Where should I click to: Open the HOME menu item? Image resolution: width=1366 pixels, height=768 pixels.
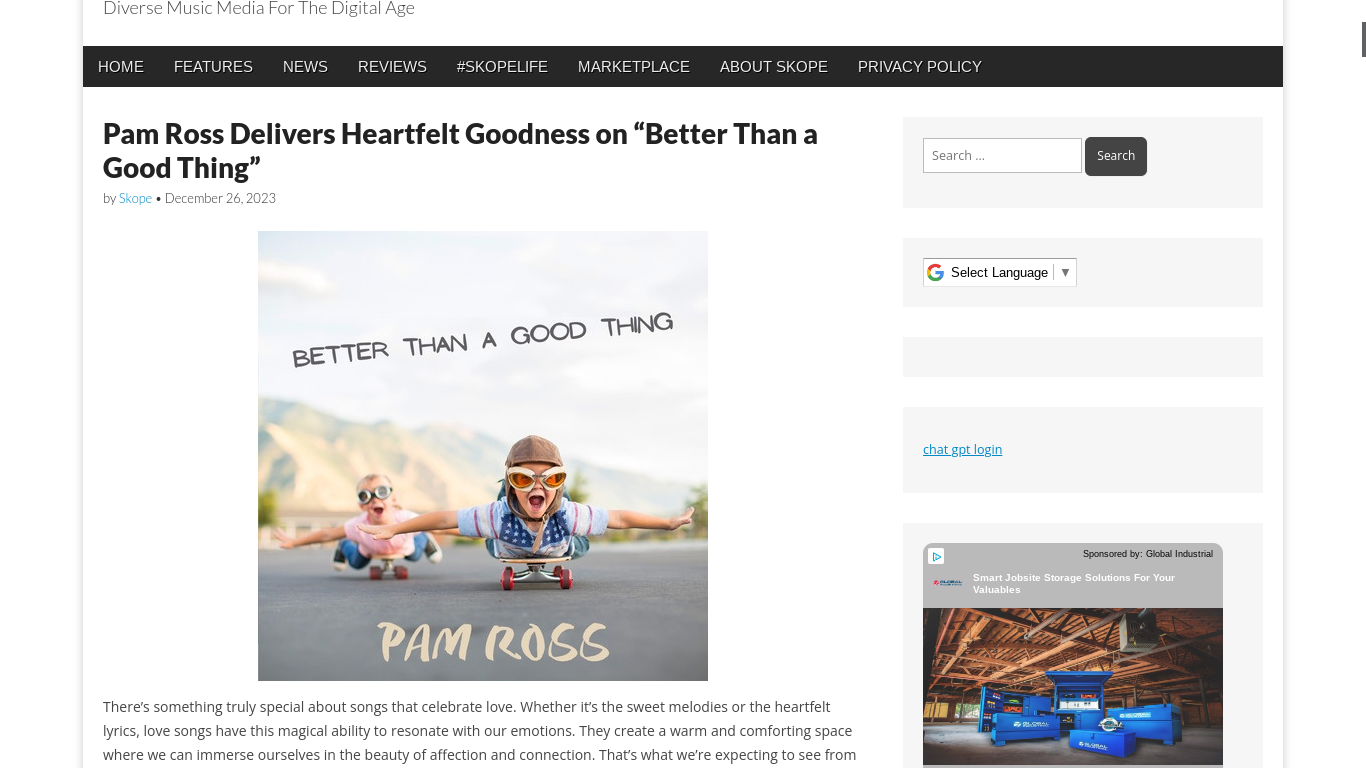121,67
